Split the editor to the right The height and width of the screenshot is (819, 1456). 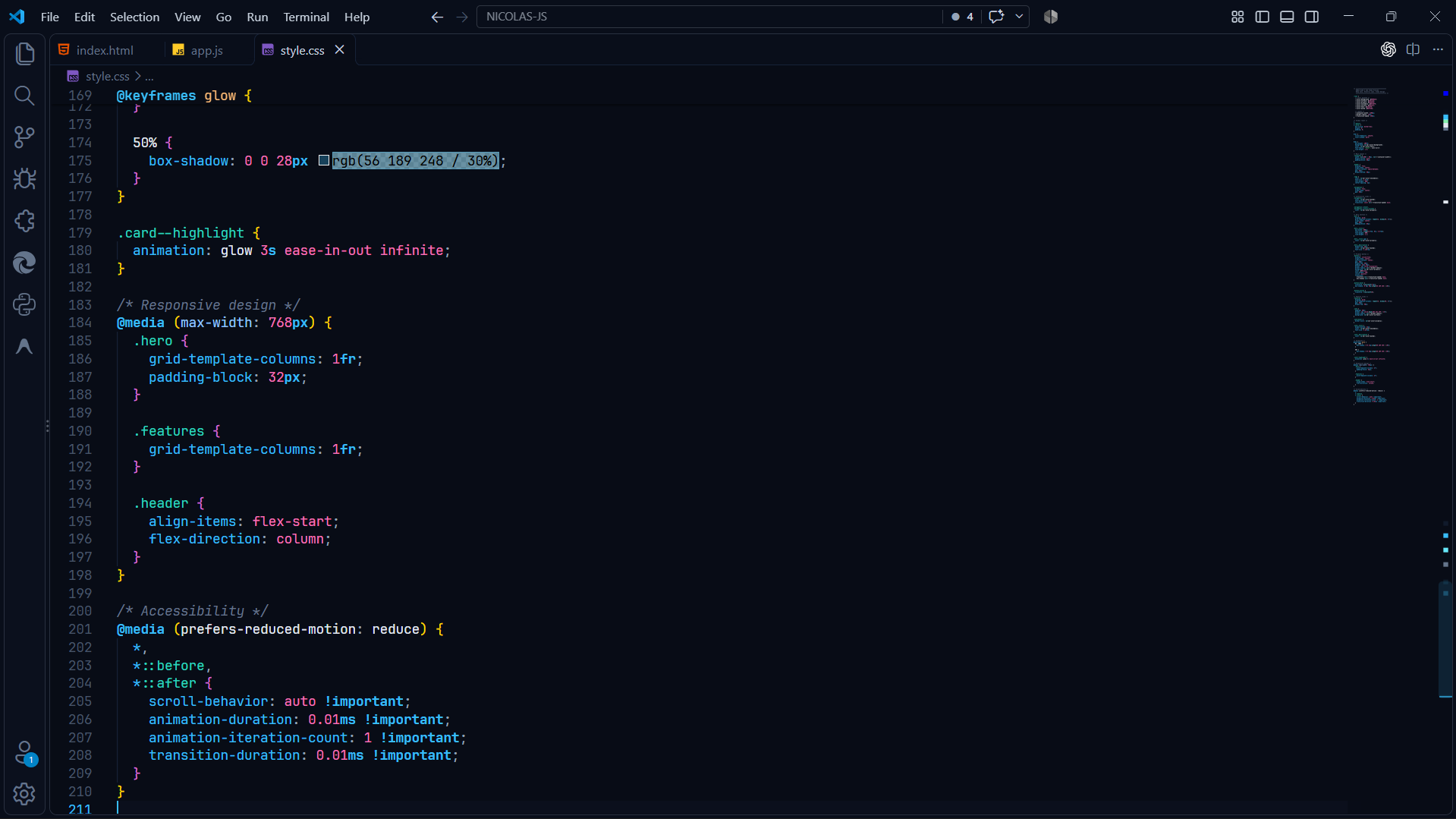point(1413,49)
